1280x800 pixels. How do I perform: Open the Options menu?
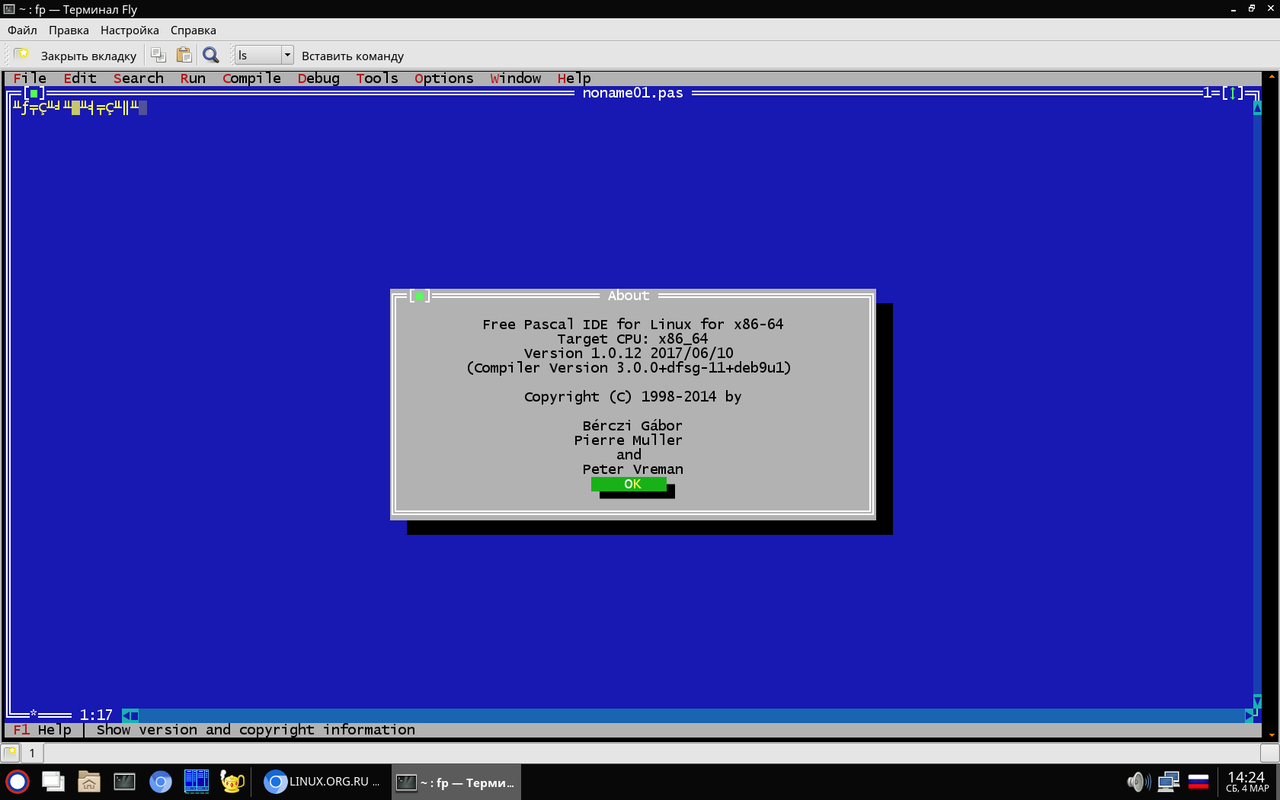[444, 78]
